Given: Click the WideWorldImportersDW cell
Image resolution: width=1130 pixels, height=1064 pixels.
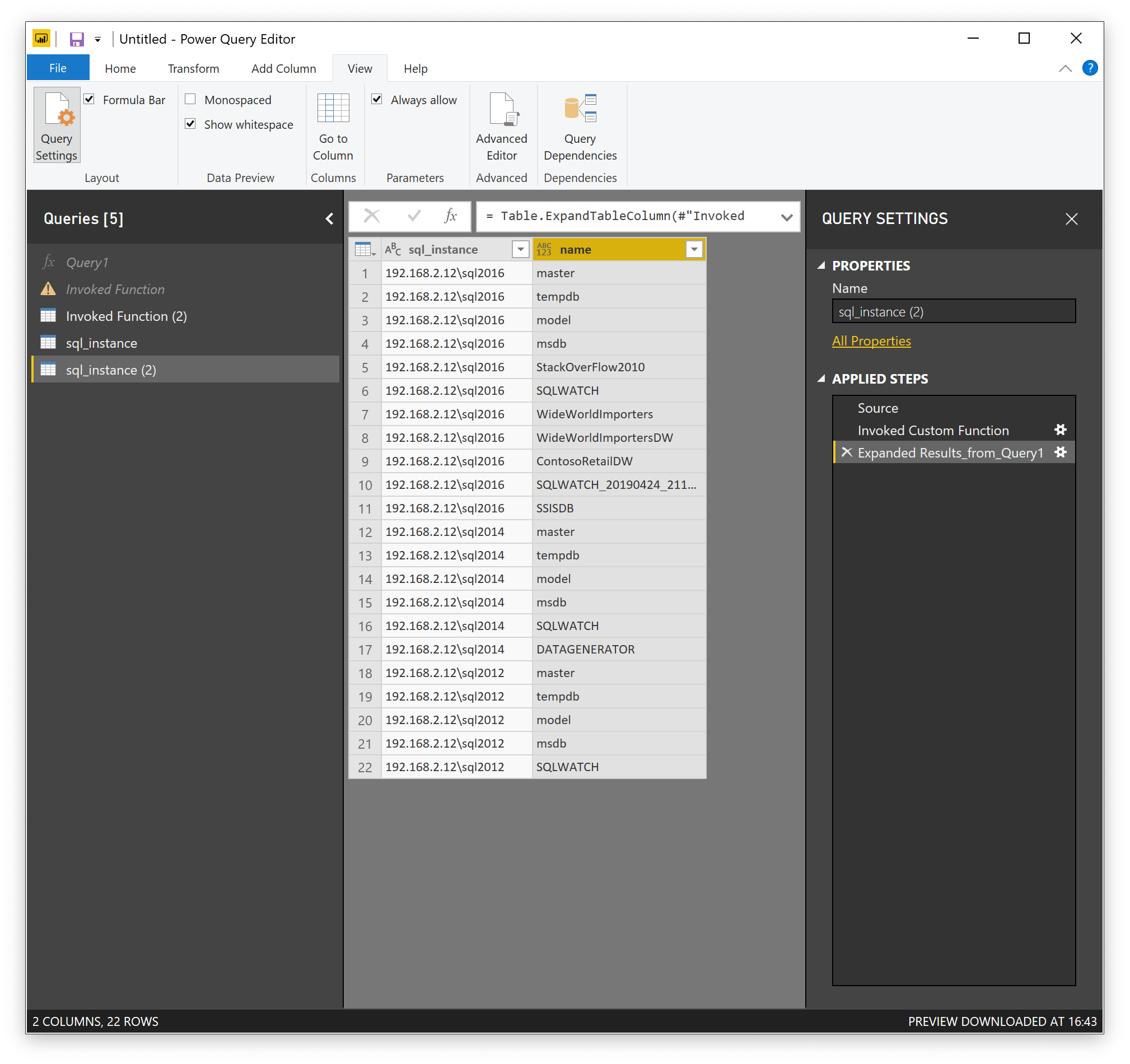Looking at the screenshot, I should coord(619,438).
